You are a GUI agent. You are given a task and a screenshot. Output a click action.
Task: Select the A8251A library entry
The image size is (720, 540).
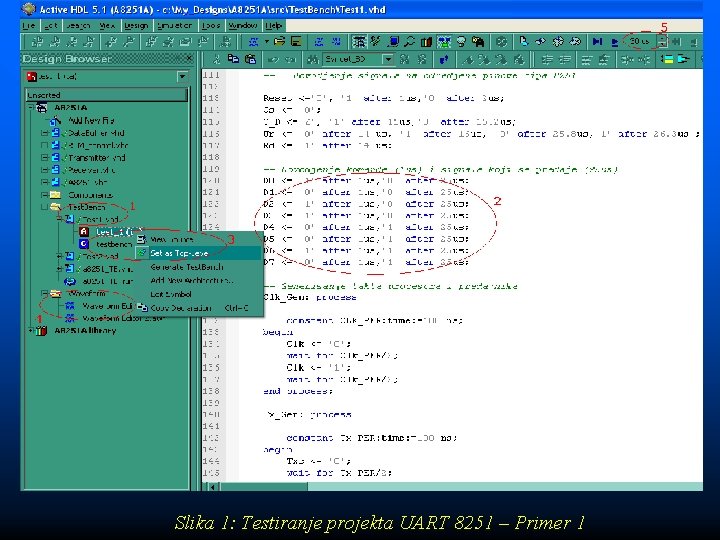(x=85, y=331)
